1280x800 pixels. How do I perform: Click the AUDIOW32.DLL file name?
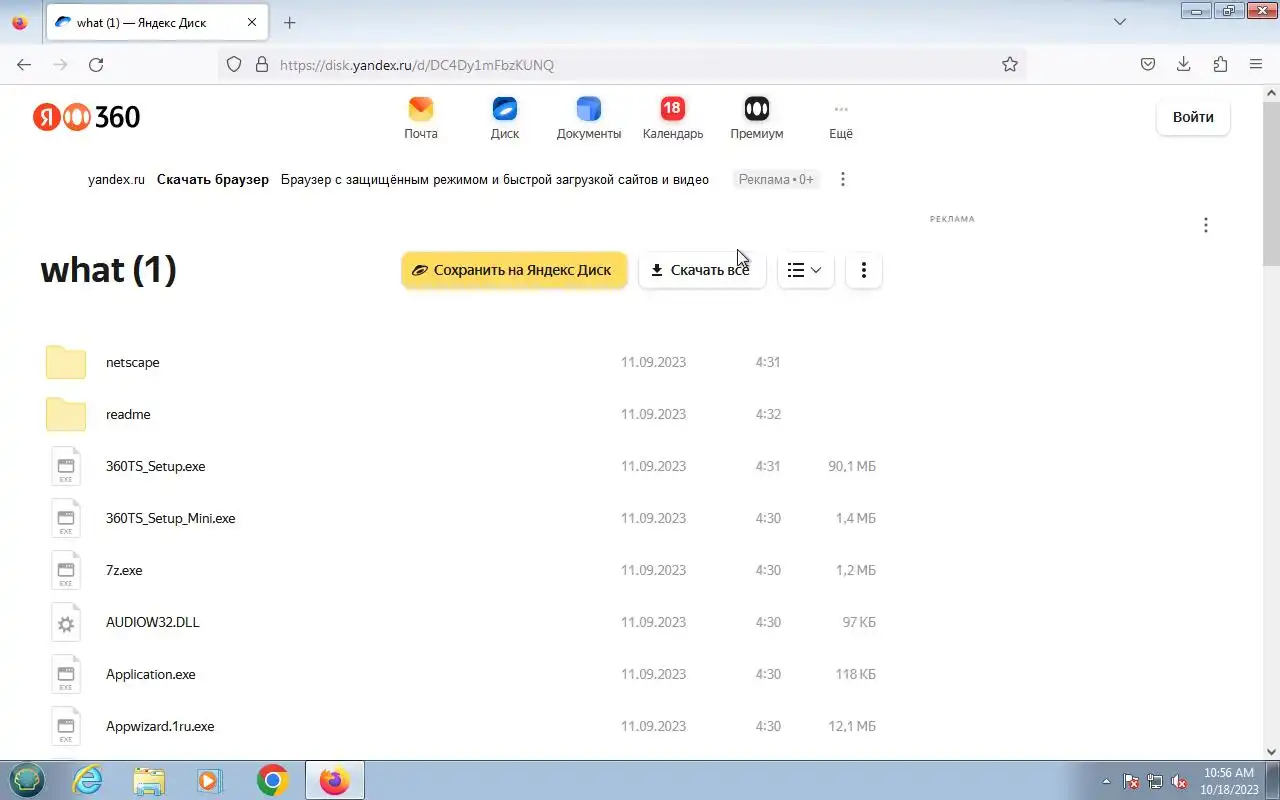point(153,622)
